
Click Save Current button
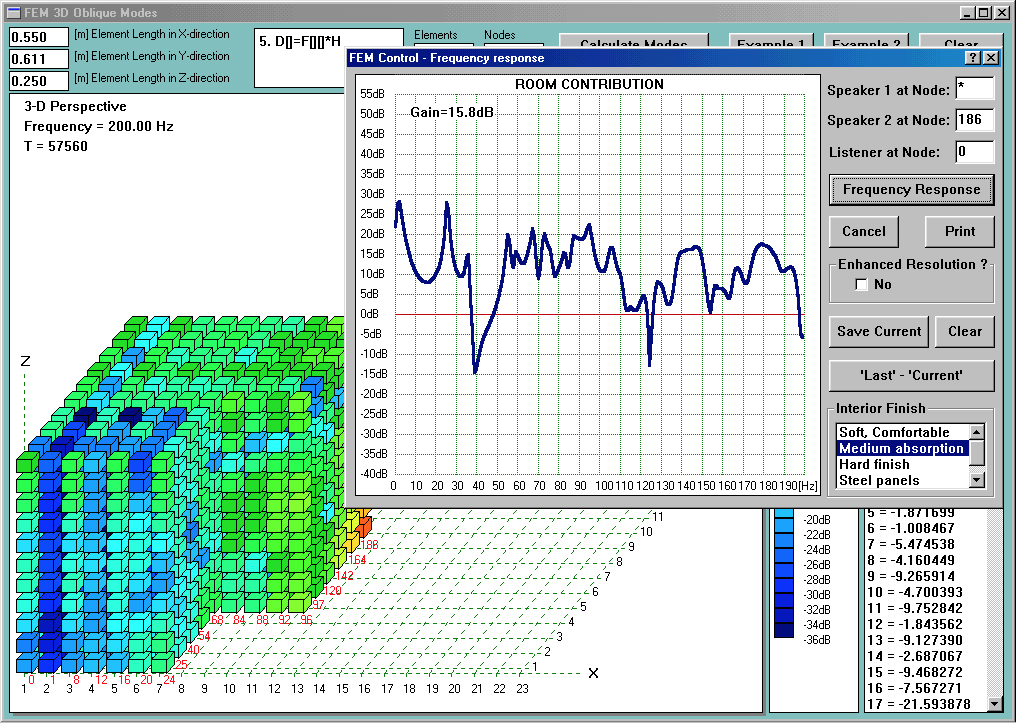click(879, 332)
